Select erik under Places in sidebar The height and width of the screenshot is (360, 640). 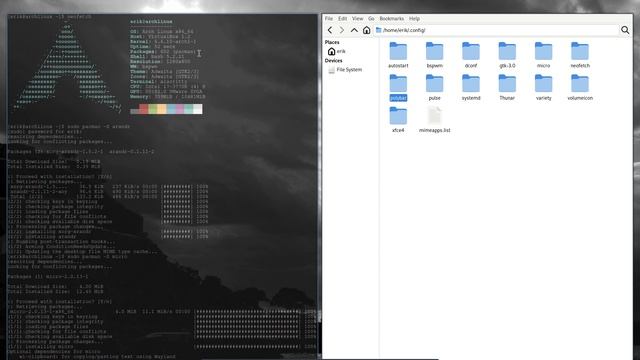point(336,51)
